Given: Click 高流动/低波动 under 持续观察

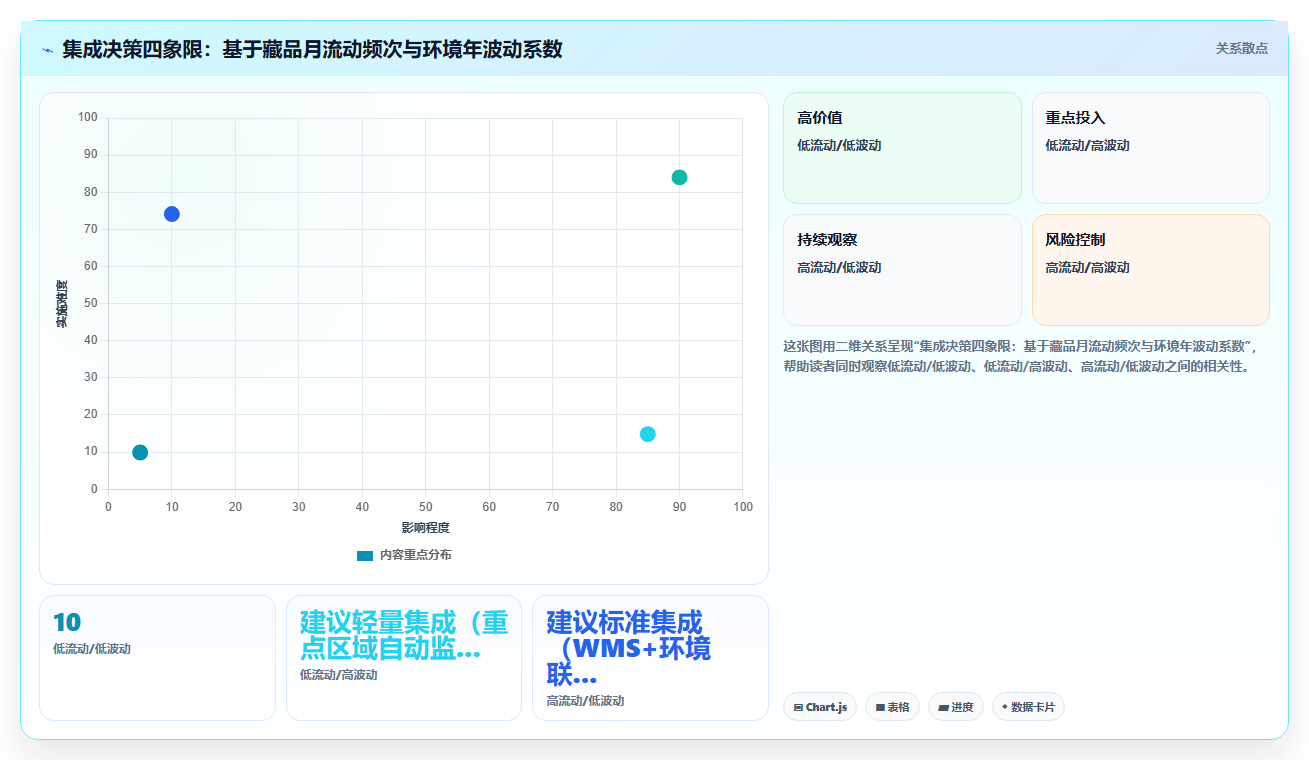Looking at the screenshot, I should pyautogui.click(x=839, y=267).
